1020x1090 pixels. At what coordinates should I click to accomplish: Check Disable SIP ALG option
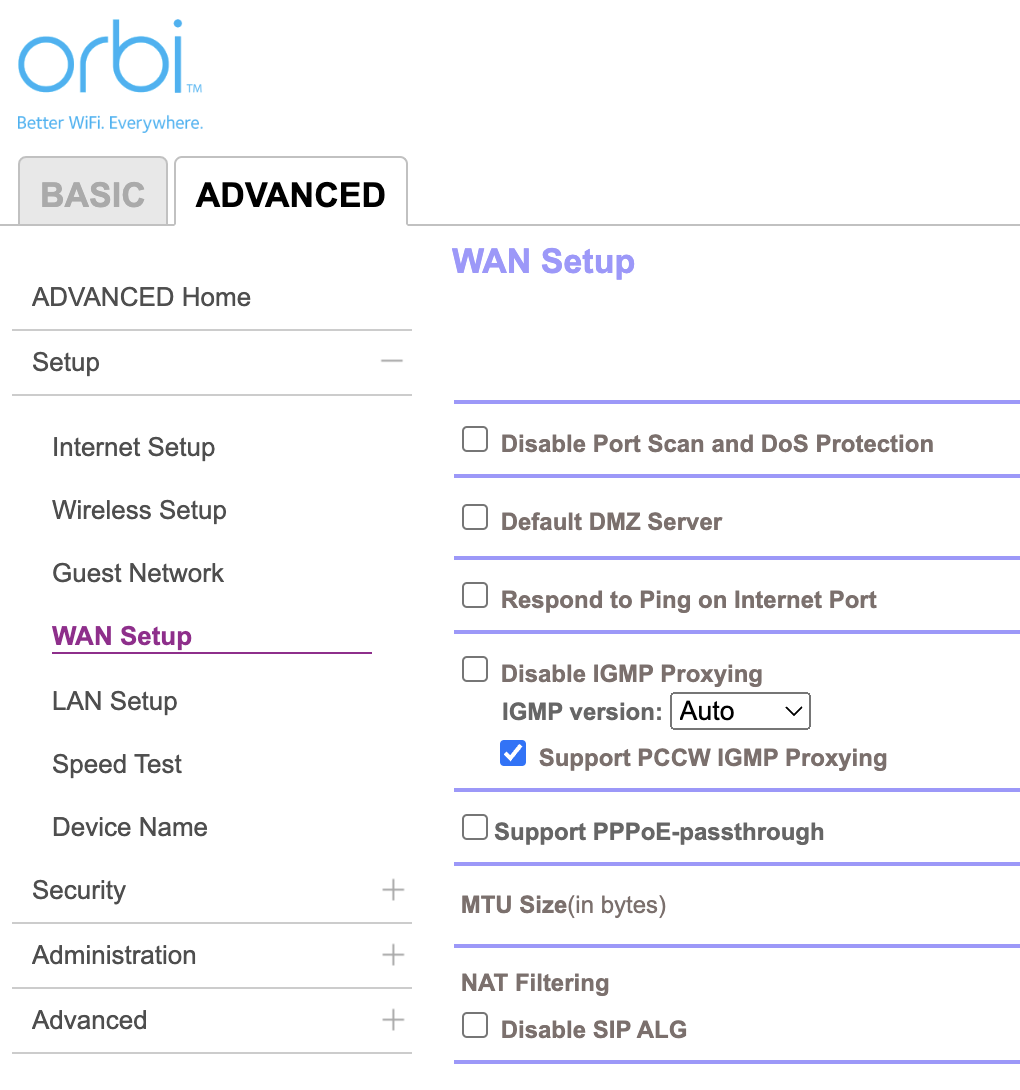(475, 1025)
